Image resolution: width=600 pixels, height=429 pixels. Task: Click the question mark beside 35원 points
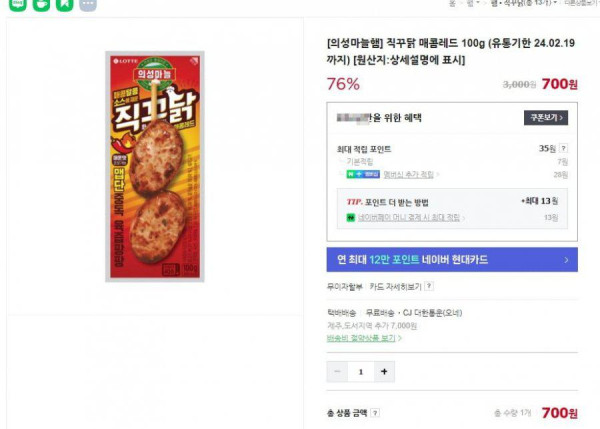[x=562, y=148]
